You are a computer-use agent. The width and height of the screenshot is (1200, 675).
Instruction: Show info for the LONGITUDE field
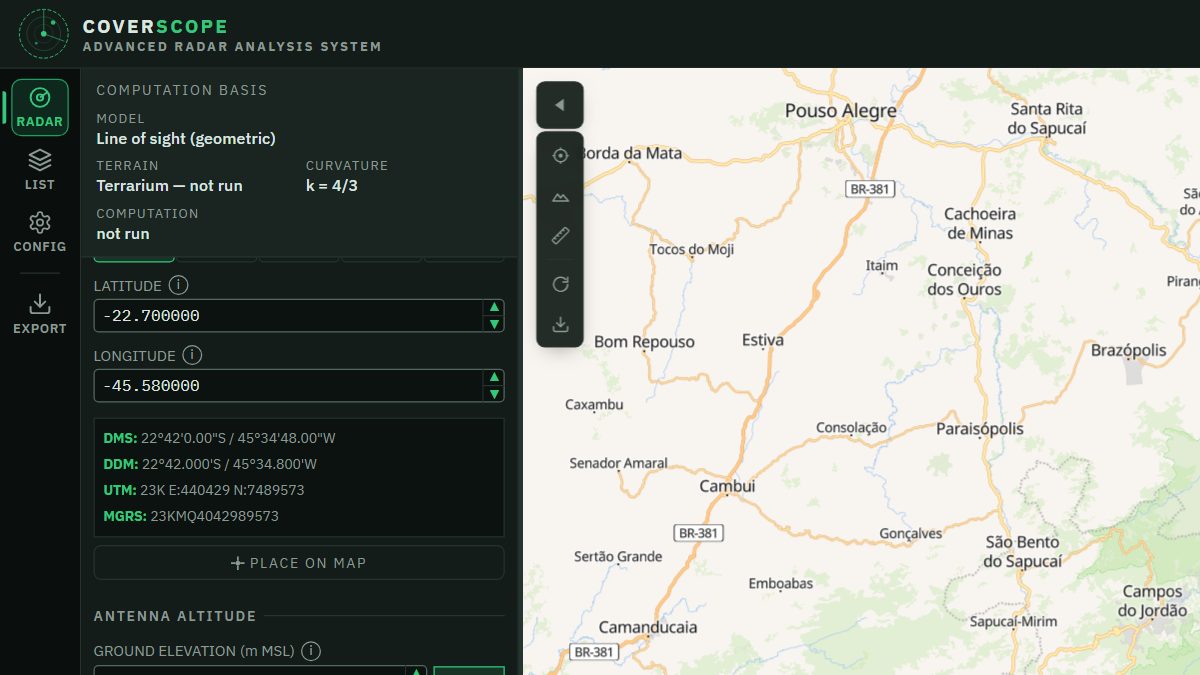(x=192, y=355)
